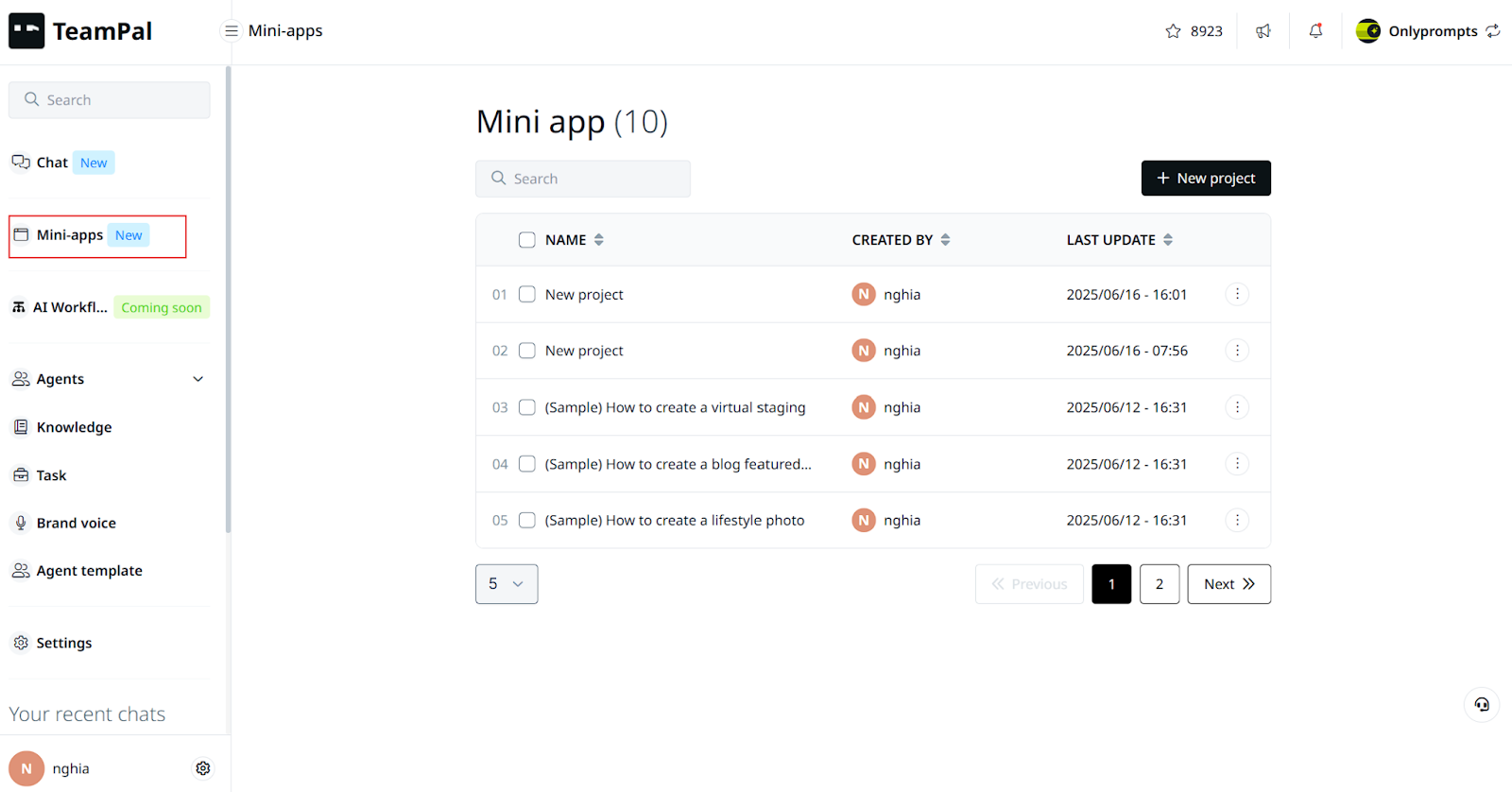This screenshot has width=1512, height=792.
Task: Click the 2025/06/16 - 07:56 timestamp
Action: [x=1126, y=351]
